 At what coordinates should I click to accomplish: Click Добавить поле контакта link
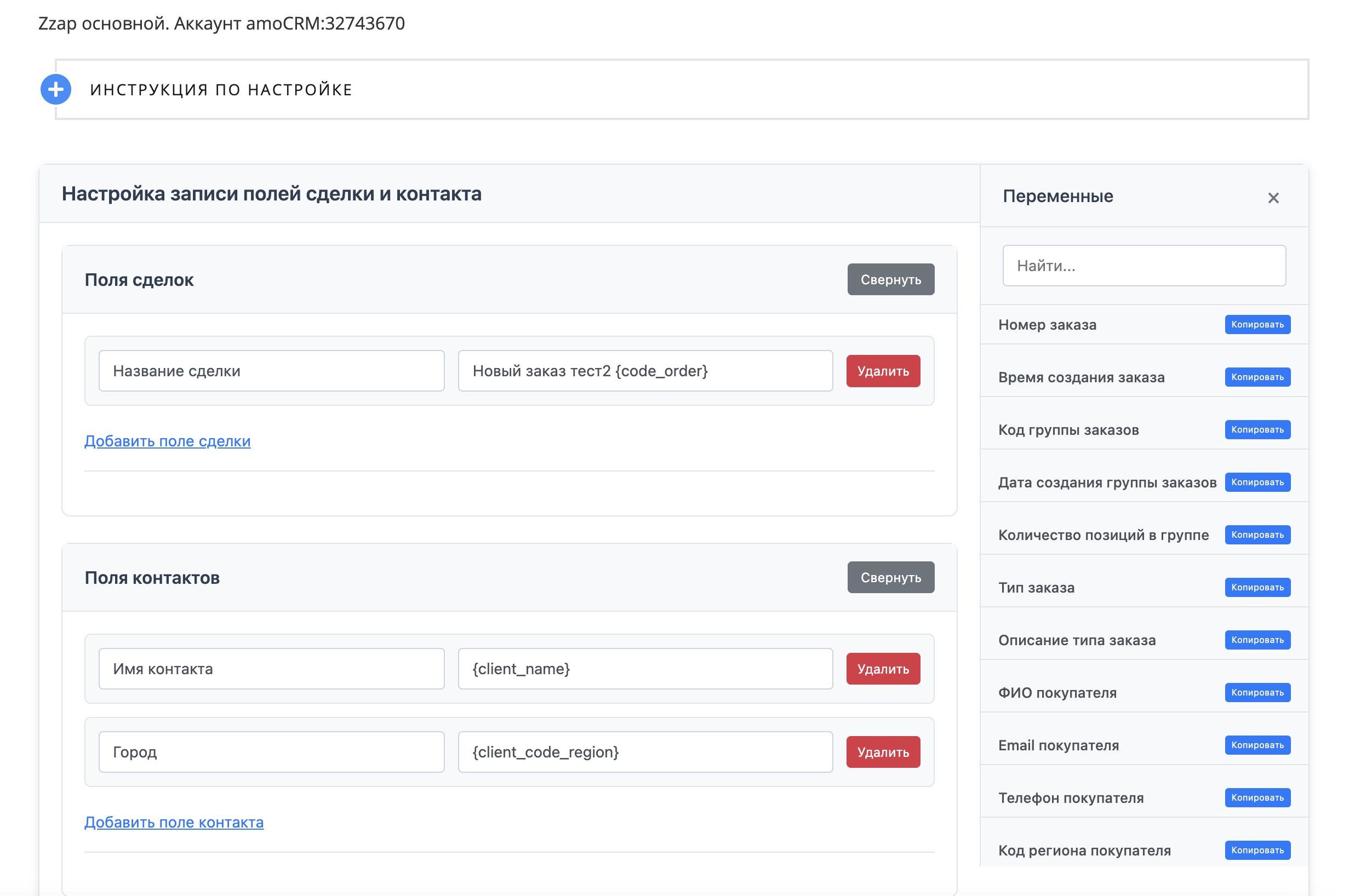[174, 822]
